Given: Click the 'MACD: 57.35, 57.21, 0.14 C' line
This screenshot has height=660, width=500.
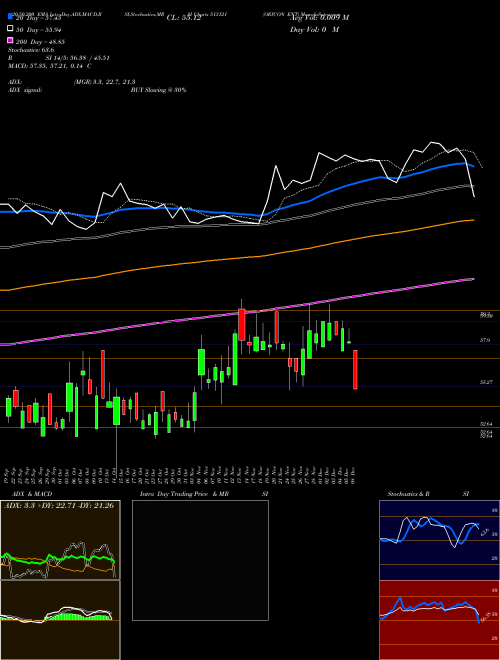Looking at the screenshot, I should 50,66.
